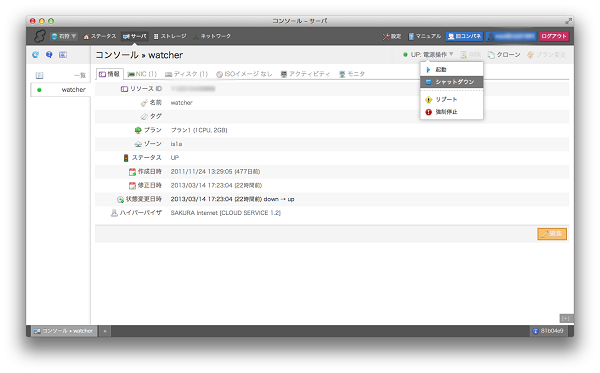Image resolution: width=600 pixels, height=373 pixels.
Task: Click the refresh icon in sidebar toolbar
Action: pos(36,55)
